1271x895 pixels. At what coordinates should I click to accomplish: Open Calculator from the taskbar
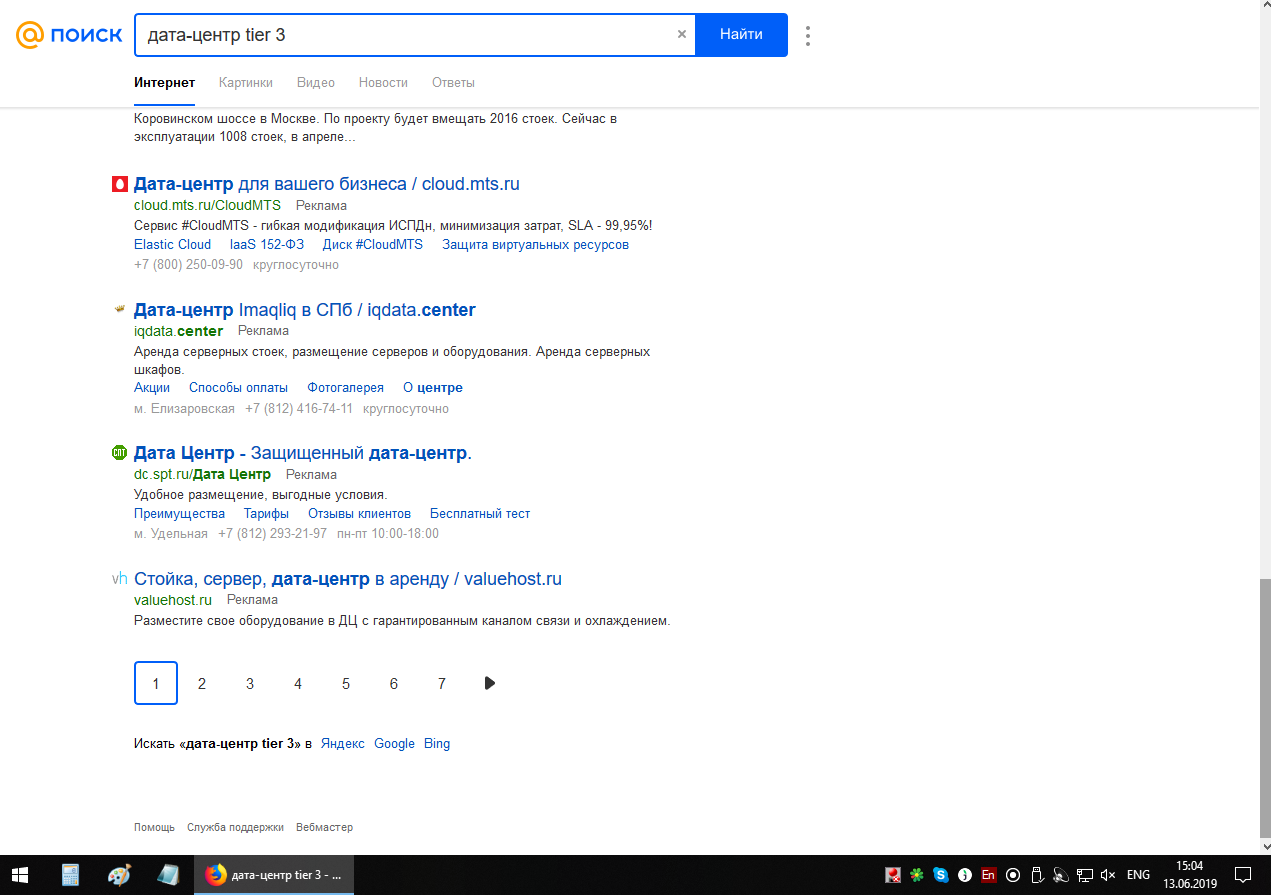70,875
